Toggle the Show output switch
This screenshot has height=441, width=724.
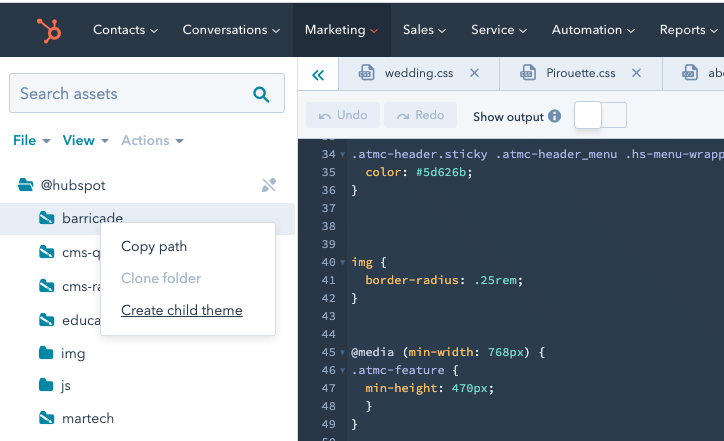coord(600,115)
